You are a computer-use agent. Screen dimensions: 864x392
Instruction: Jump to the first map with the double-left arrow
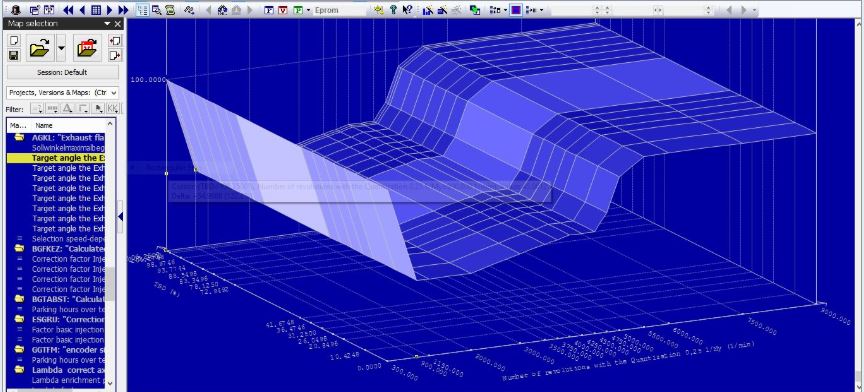[x=68, y=10]
